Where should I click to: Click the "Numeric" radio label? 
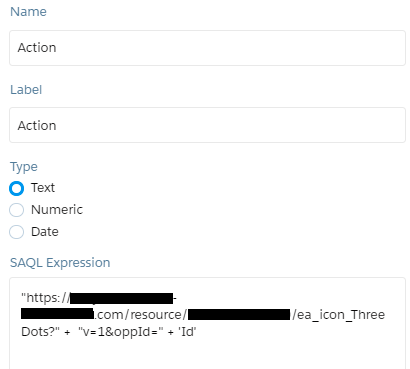click(x=57, y=210)
